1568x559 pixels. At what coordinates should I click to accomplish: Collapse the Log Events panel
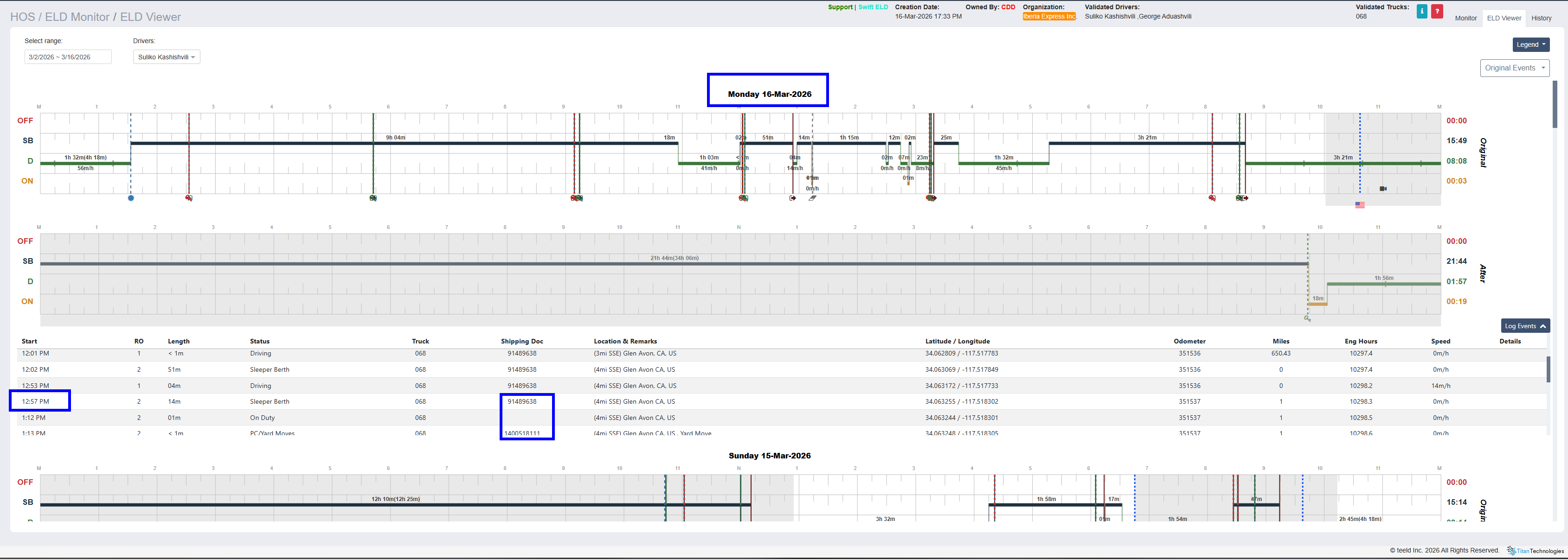(x=1525, y=326)
